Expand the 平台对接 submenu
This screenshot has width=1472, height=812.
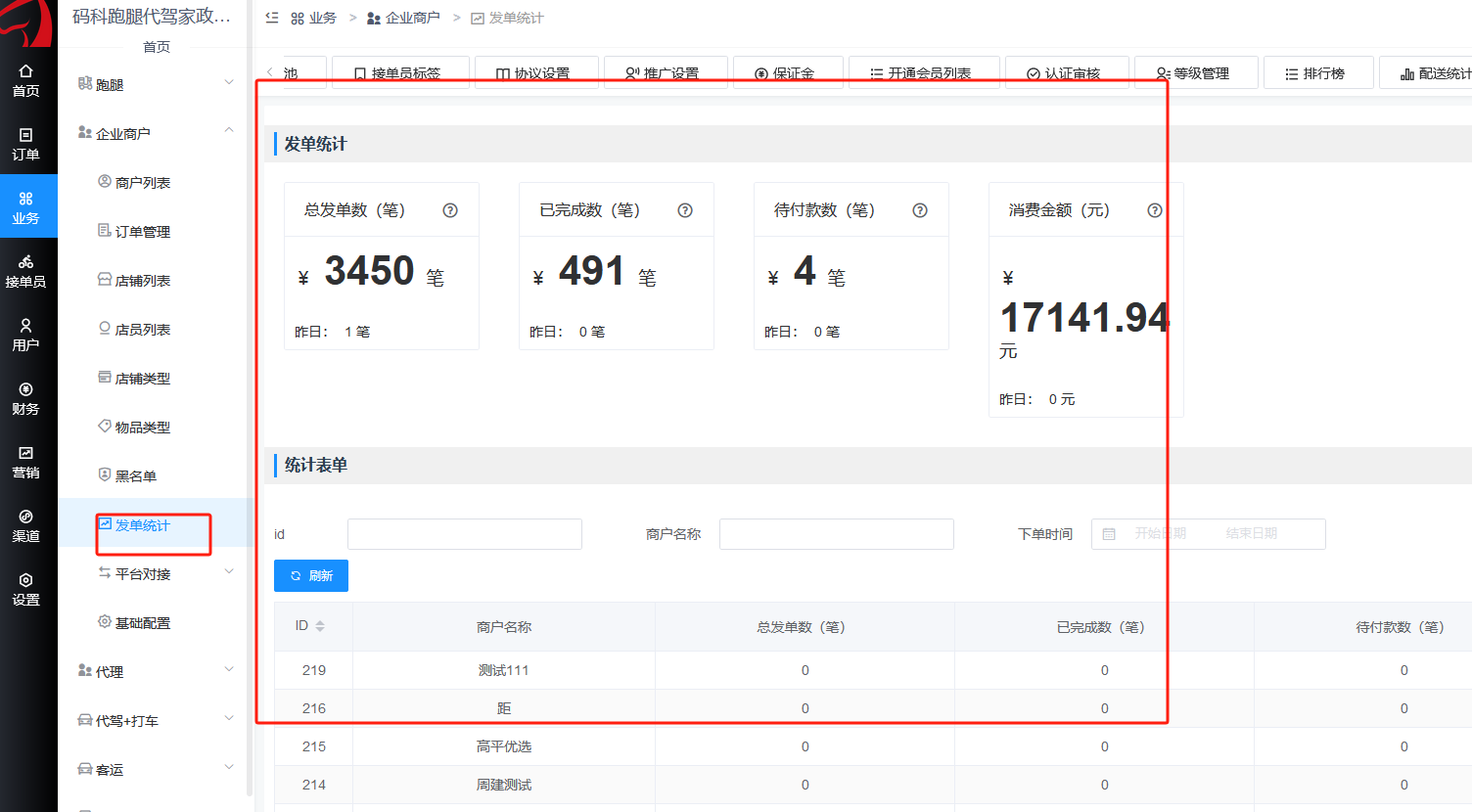[x=229, y=570]
